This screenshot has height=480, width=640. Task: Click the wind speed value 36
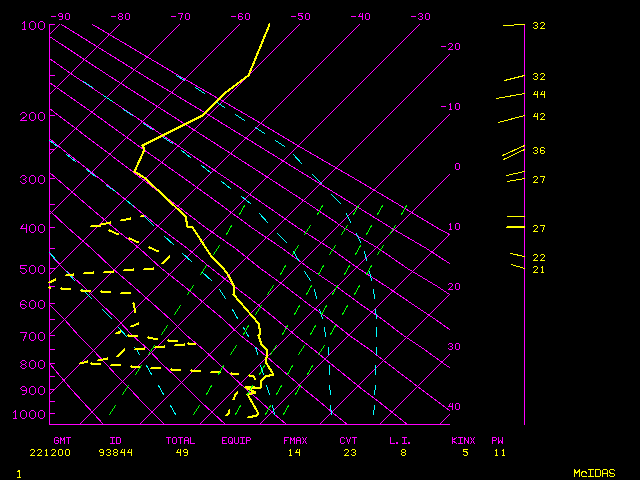(539, 151)
